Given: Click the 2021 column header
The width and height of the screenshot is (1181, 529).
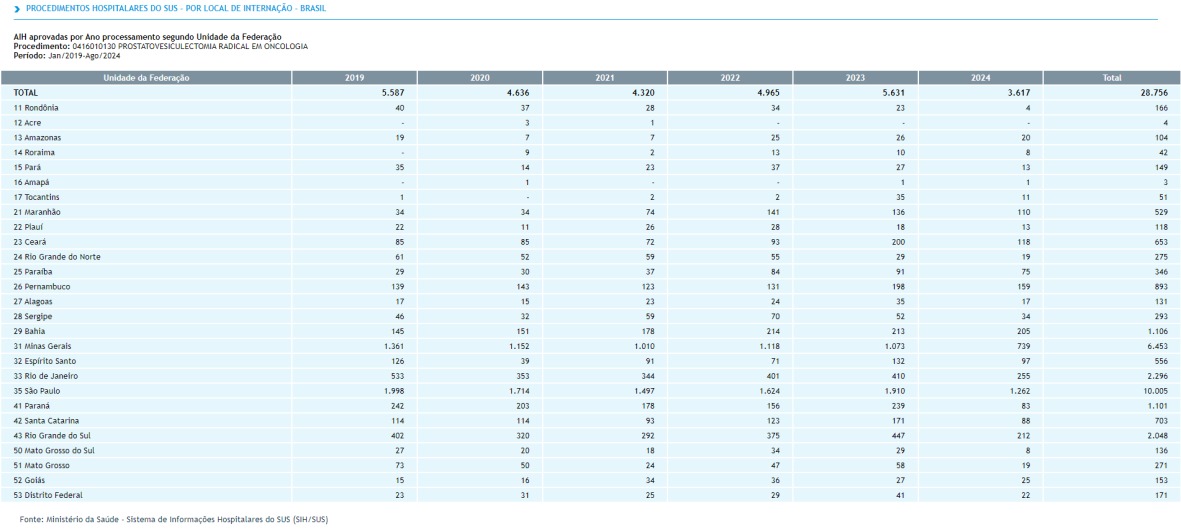Looking at the screenshot, I should (605, 77).
